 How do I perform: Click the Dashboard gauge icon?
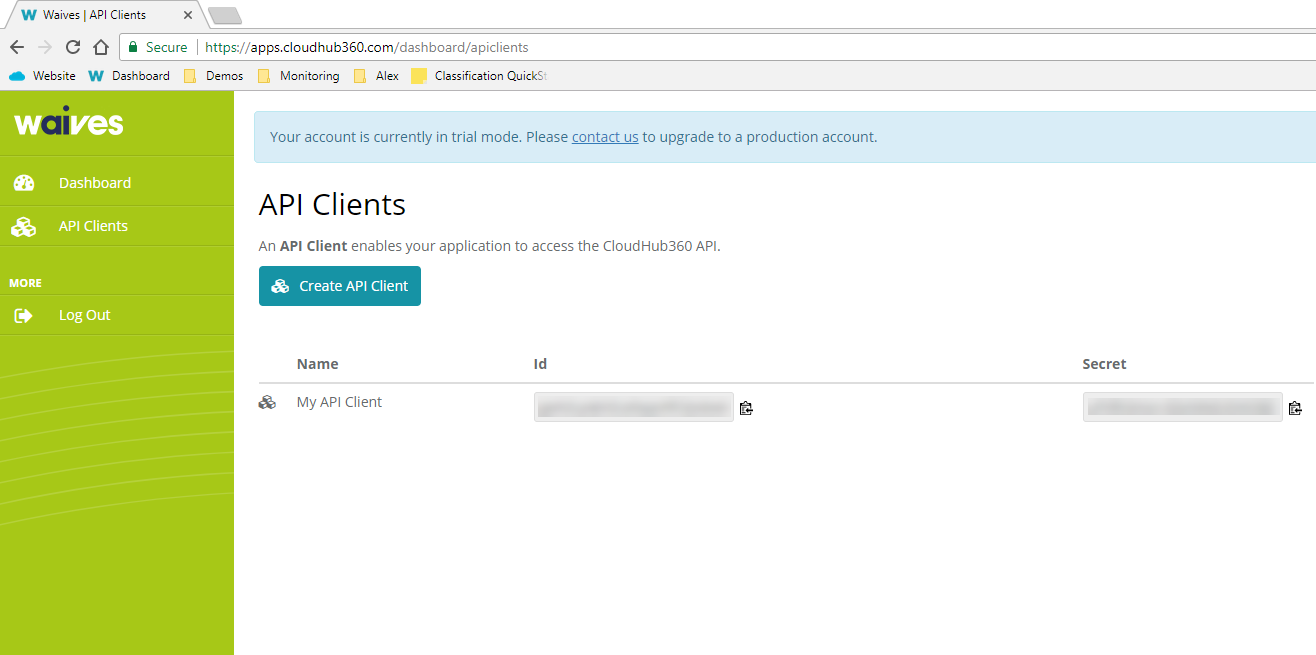23,183
